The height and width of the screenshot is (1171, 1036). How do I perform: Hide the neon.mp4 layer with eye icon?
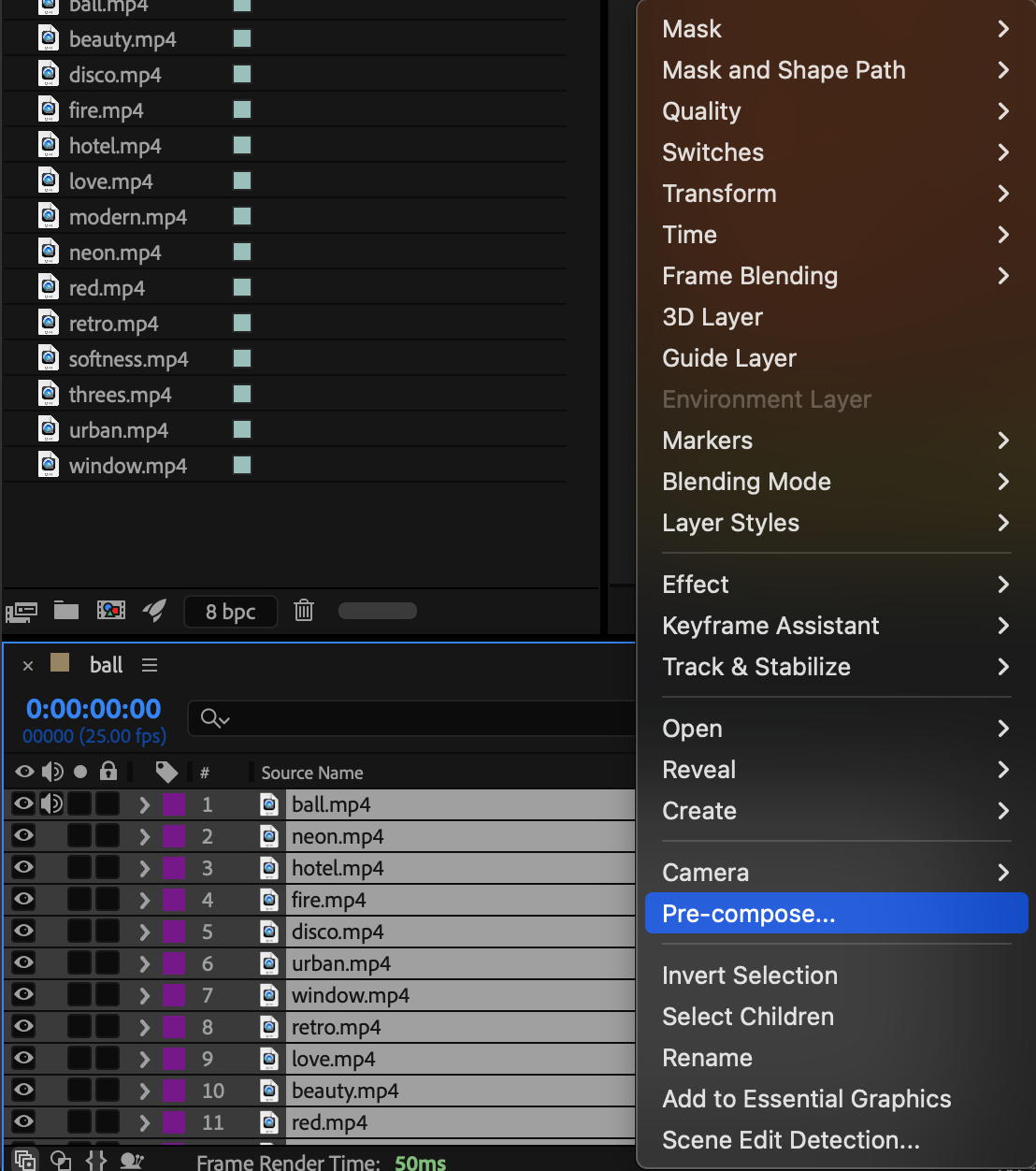(x=23, y=835)
